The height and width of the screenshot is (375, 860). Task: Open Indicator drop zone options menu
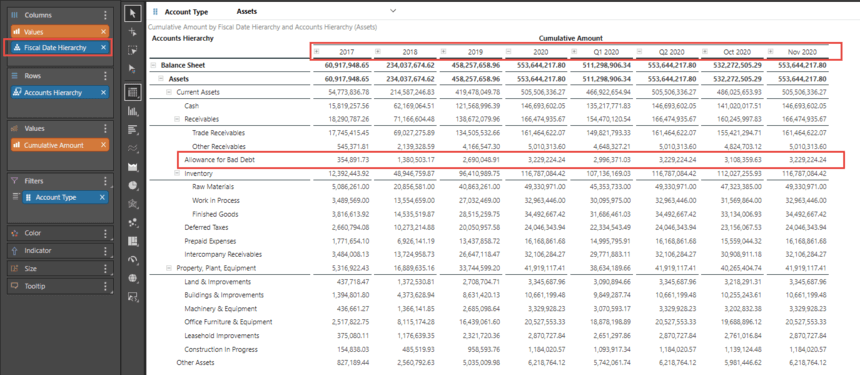coord(106,251)
